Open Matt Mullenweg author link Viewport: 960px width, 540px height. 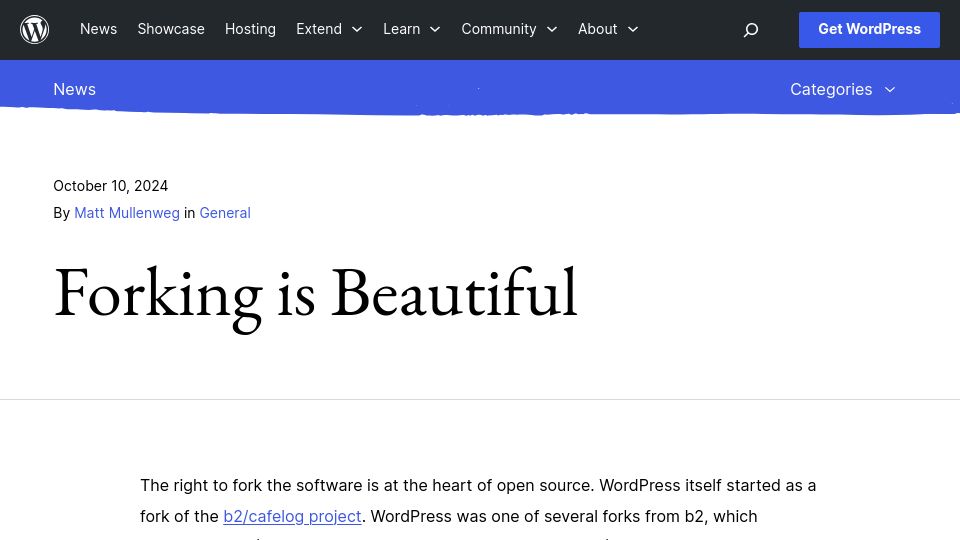point(127,213)
